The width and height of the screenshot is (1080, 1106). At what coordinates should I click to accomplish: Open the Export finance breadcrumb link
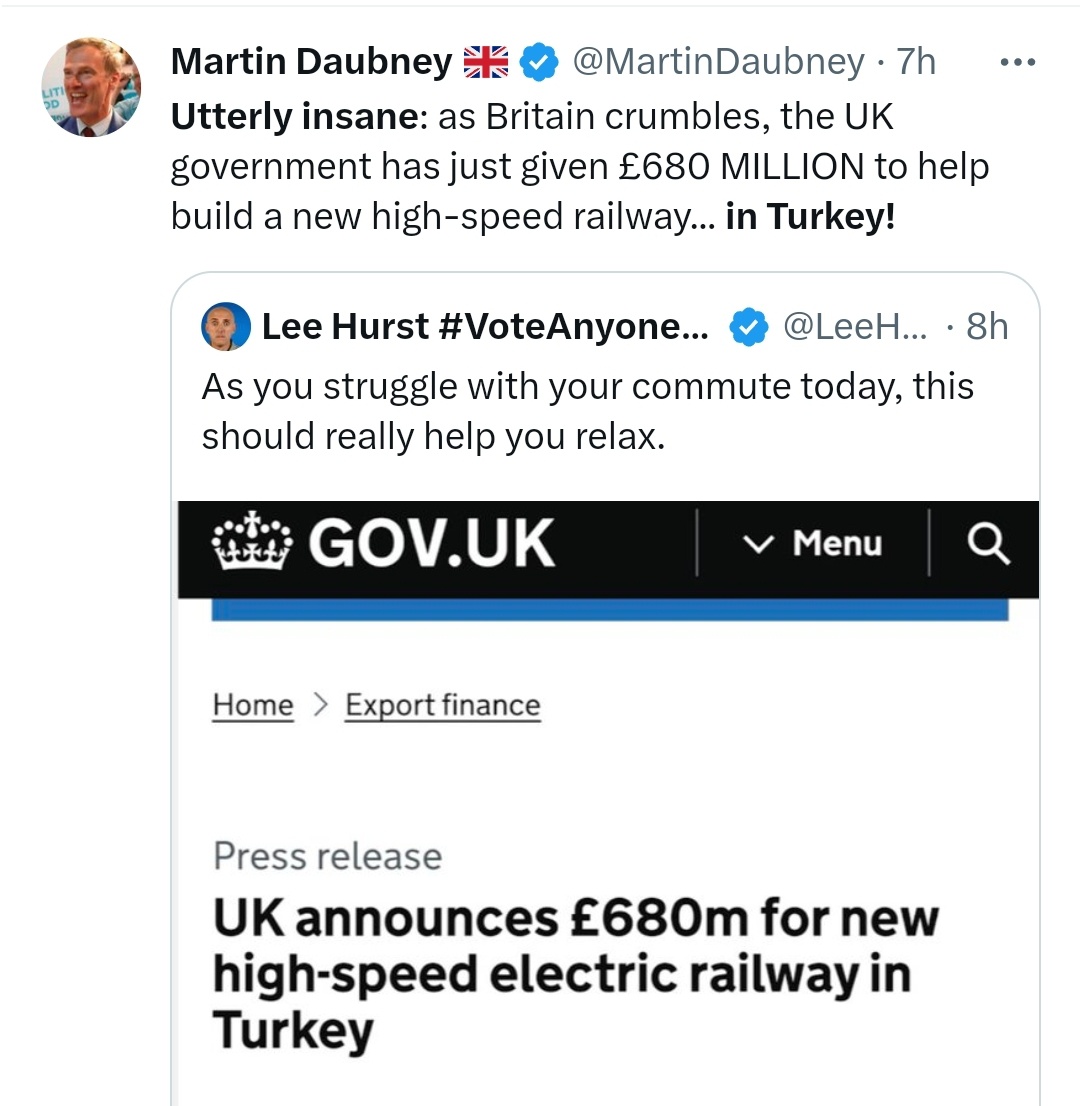442,705
